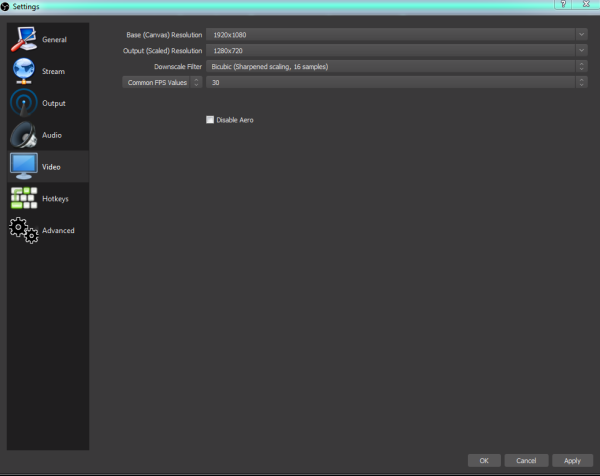Click the Stream globe icon
This screenshot has width=600, height=476.
tap(24, 71)
